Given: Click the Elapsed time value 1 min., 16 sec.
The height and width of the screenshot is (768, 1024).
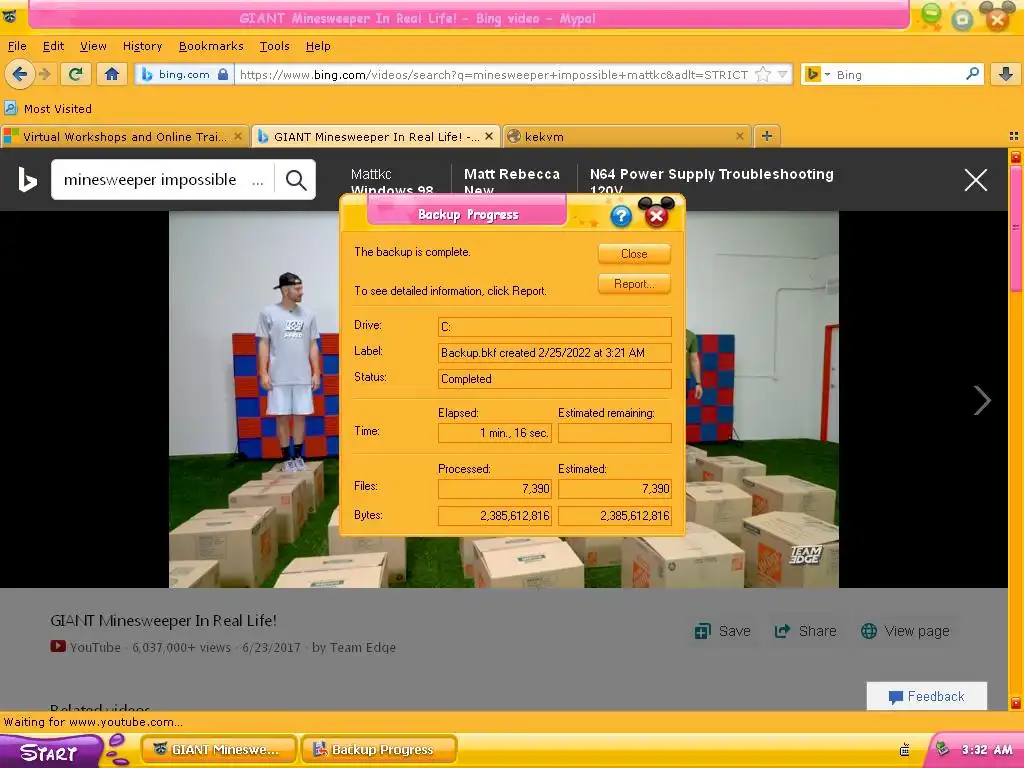Looking at the screenshot, I should [x=495, y=433].
